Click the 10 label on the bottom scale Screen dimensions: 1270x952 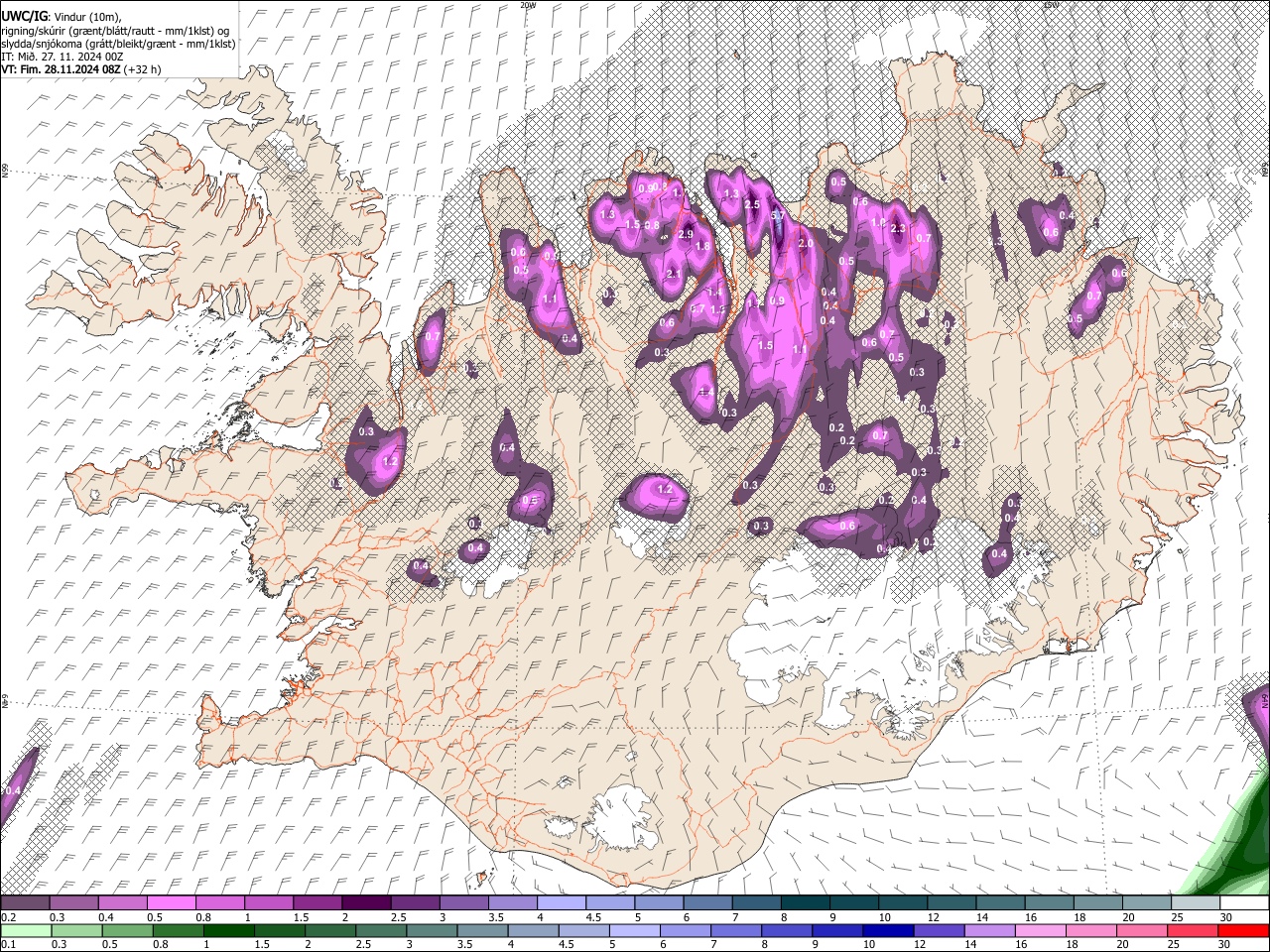[869, 944]
